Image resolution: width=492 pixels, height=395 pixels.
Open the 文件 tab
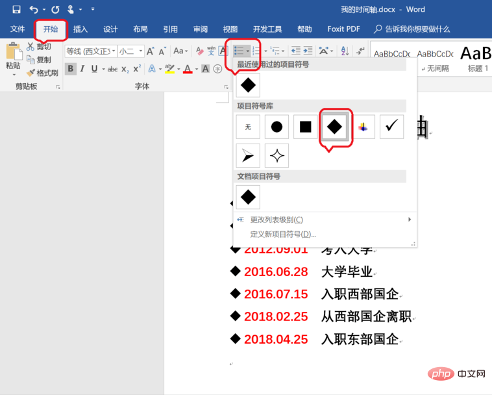coord(17,29)
